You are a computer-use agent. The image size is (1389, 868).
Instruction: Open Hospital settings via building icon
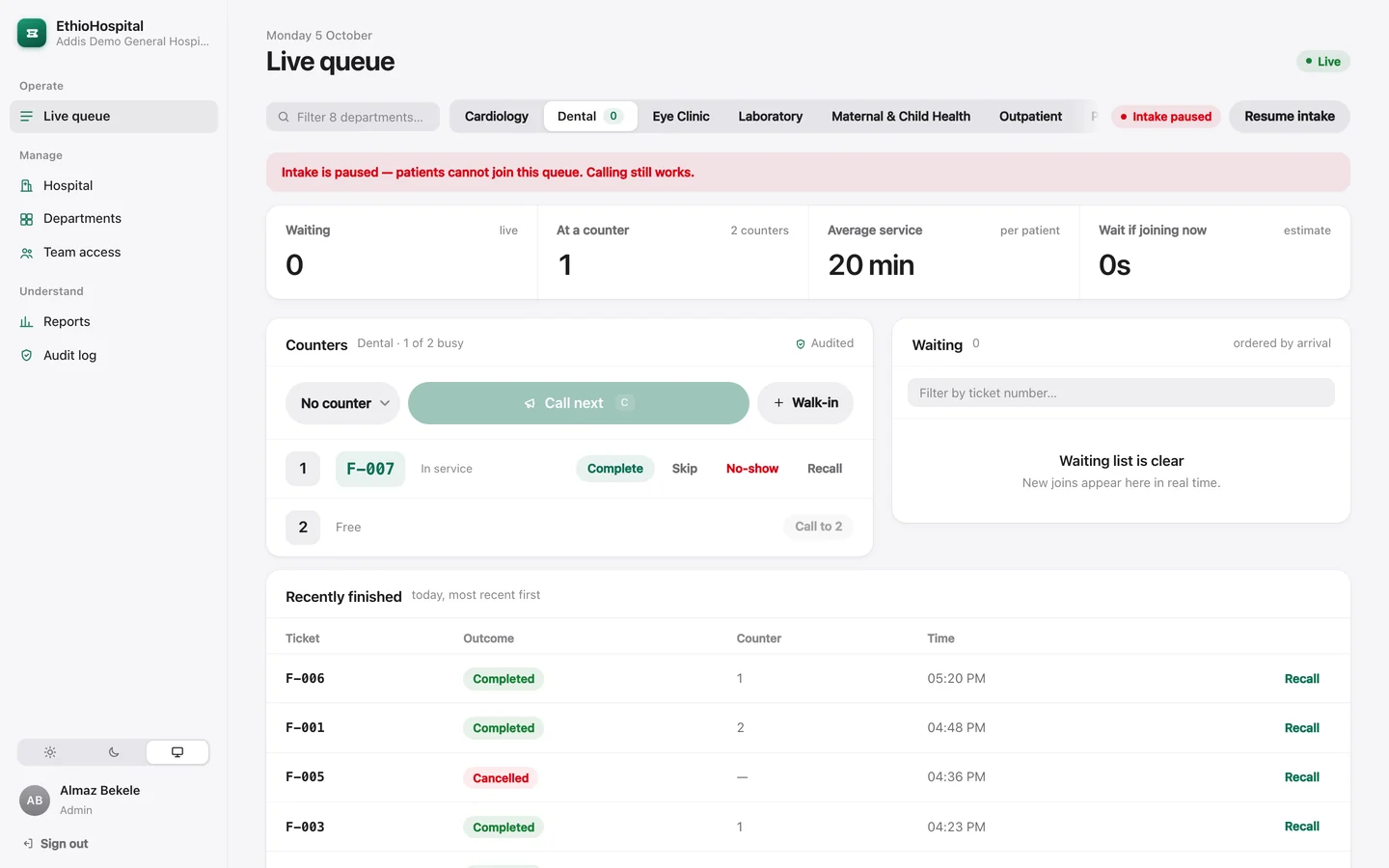point(27,186)
